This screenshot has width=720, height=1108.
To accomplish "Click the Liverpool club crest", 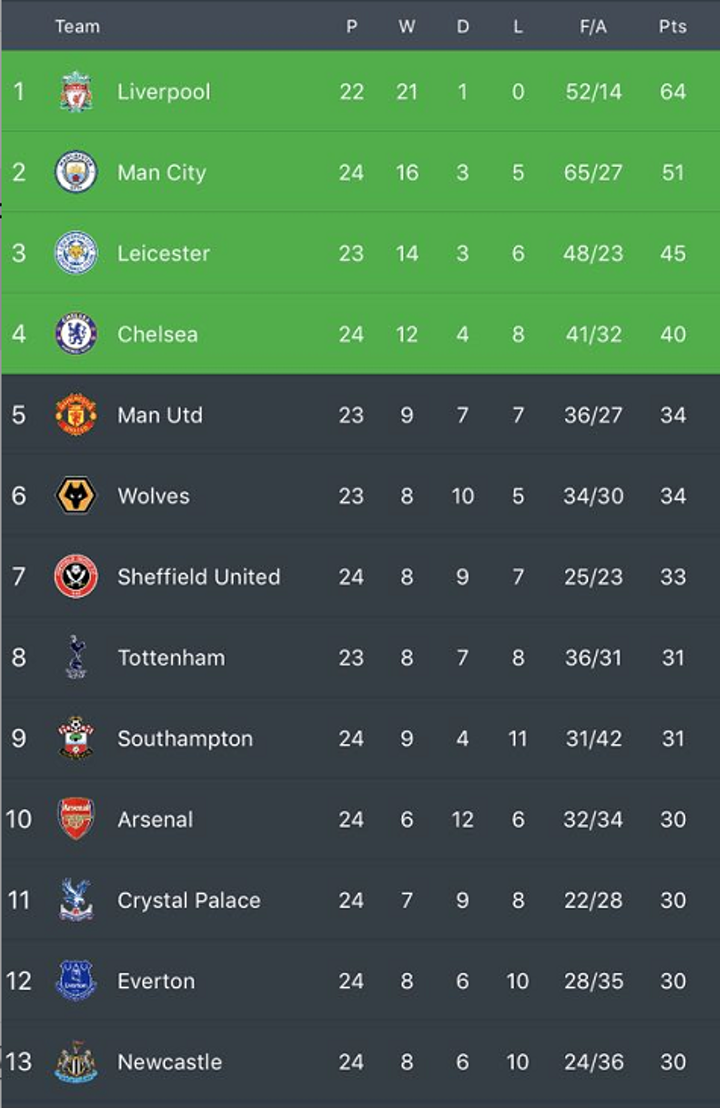I will pos(76,92).
